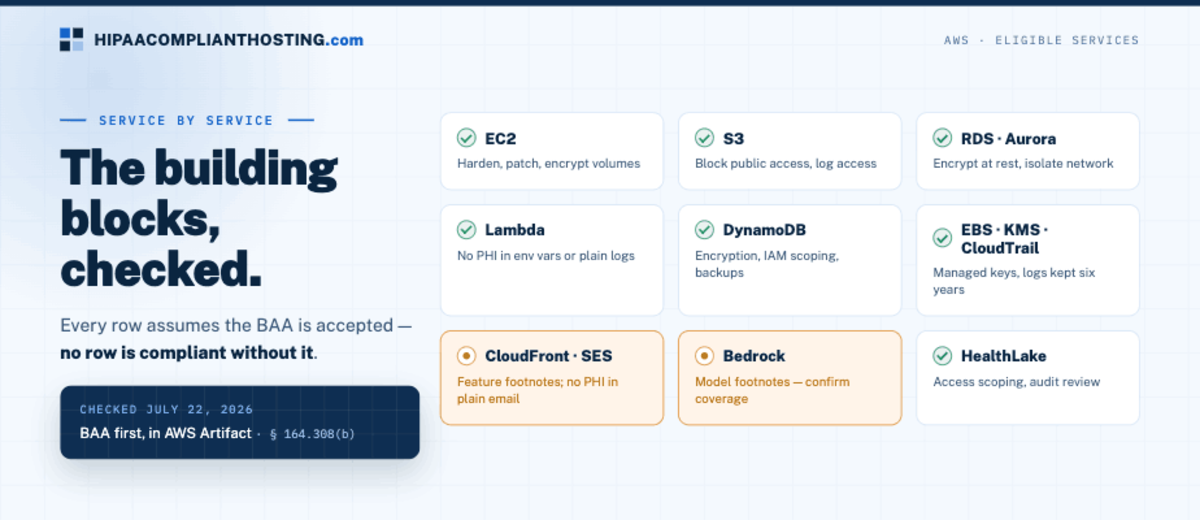1200x520 pixels.
Task: Click 'Harden, patch, encrypt volumes' text
Action: coord(548,164)
